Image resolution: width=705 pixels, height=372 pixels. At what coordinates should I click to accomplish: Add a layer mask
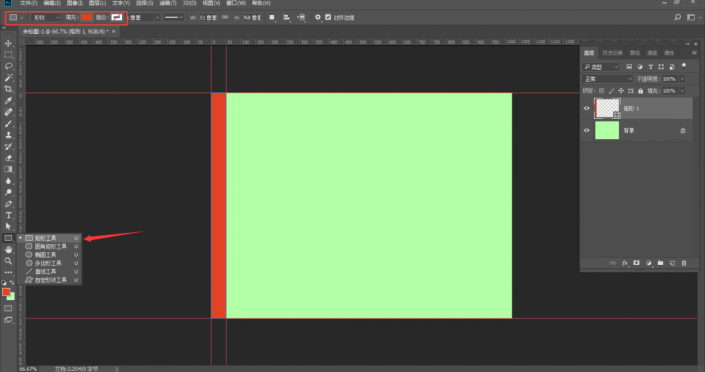tap(636, 263)
